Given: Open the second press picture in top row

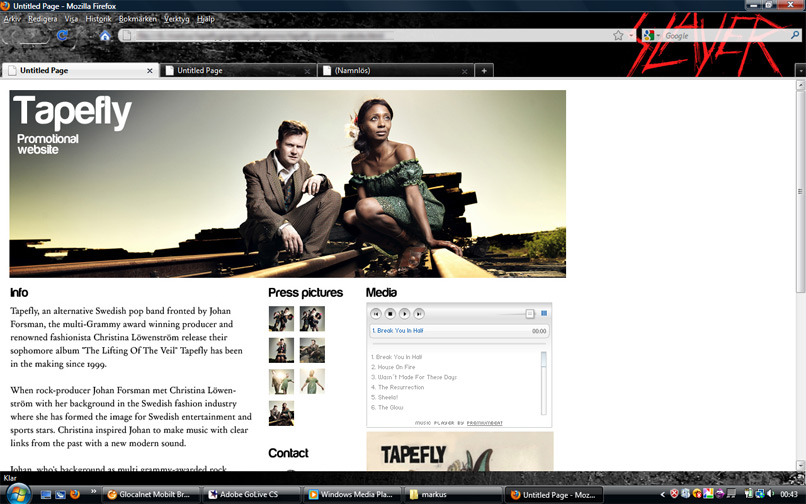Looking at the screenshot, I should pos(313,319).
